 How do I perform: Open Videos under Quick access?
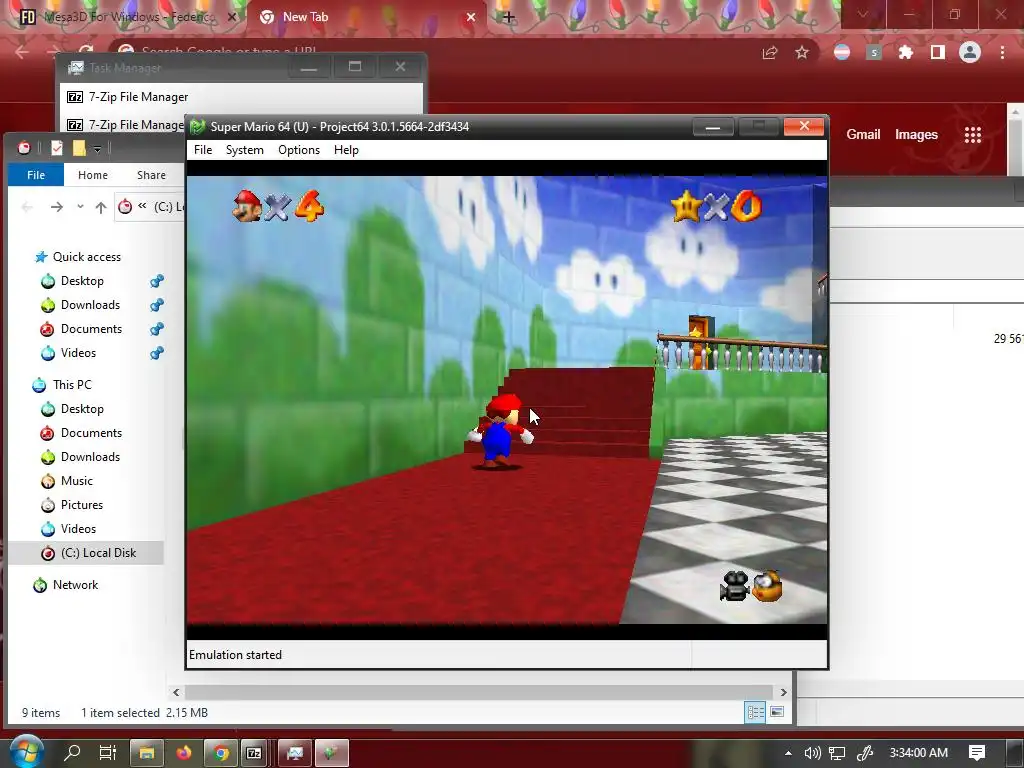point(78,353)
